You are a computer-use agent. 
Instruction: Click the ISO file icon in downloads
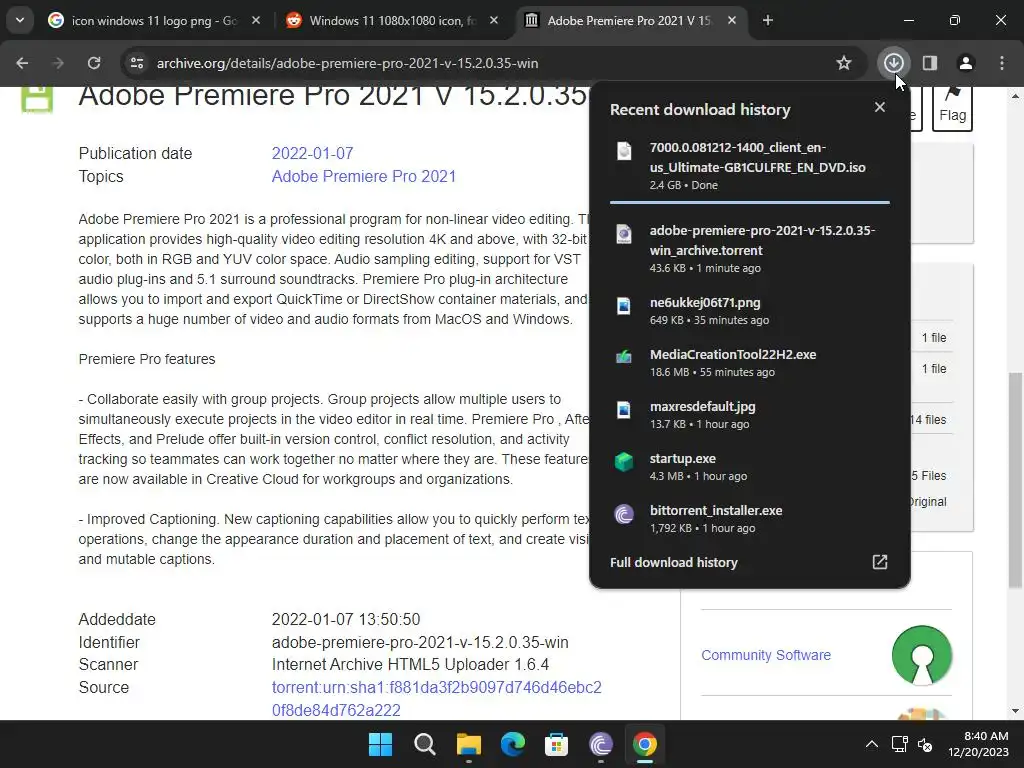[x=624, y=151]
